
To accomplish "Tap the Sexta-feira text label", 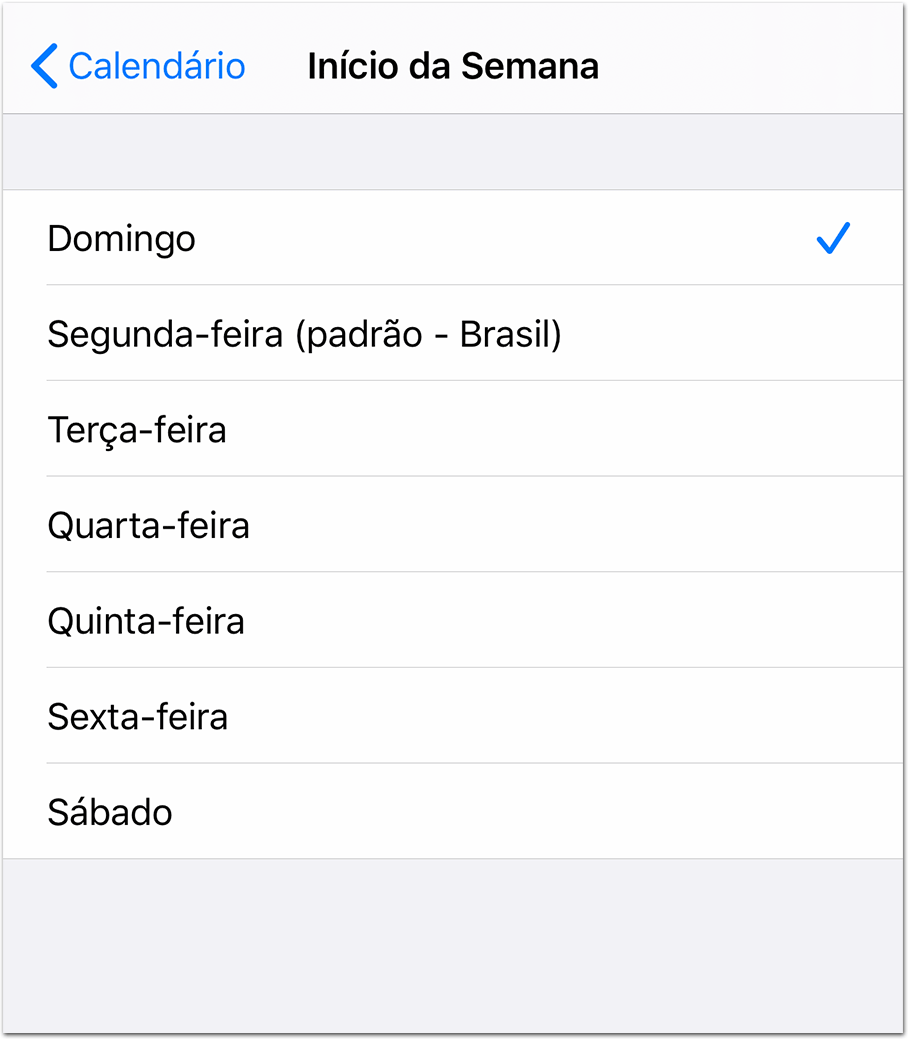I will (138, 716).
